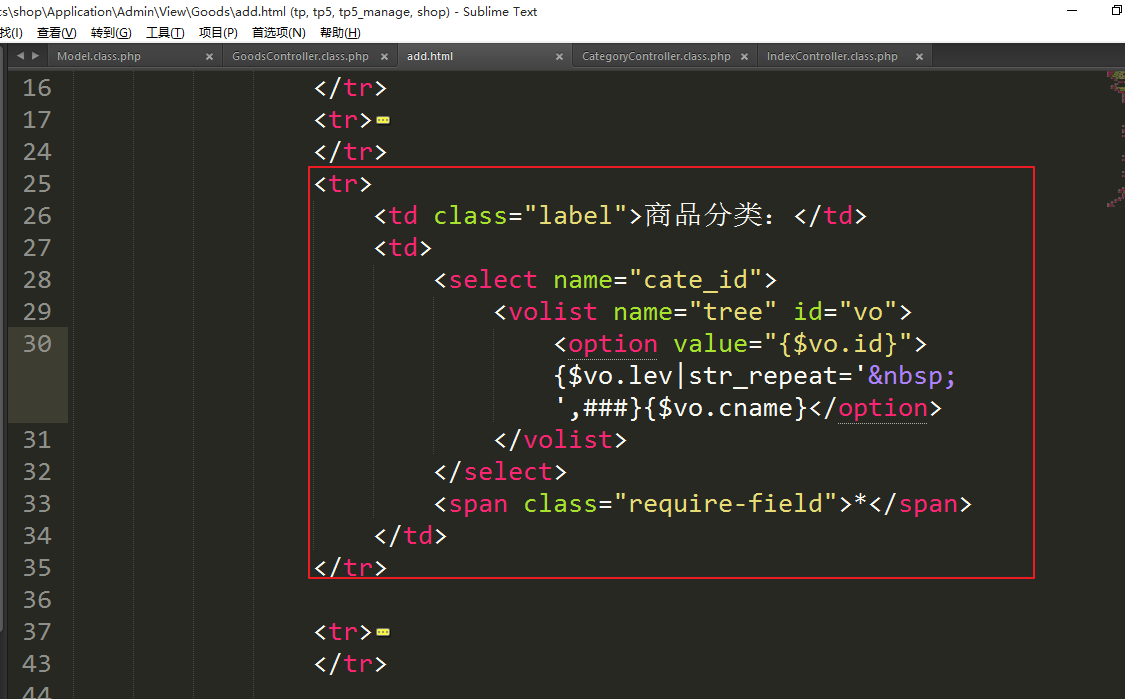The height and width of the screenshot is (699, 1125).
Task: Close the CategoryController.class.php tab
Action: point(745,57)
